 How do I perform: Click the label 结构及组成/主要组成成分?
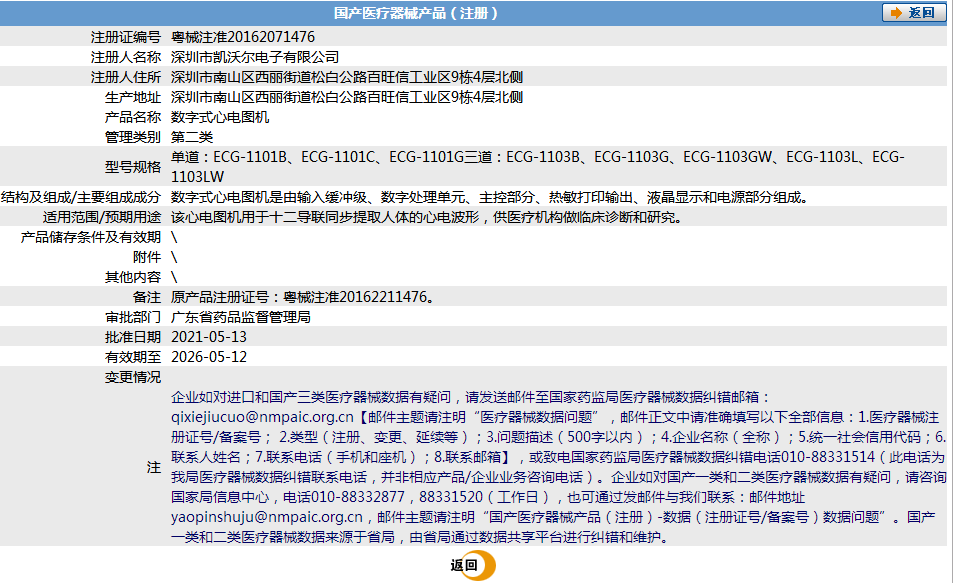click(x=81, y=197)
